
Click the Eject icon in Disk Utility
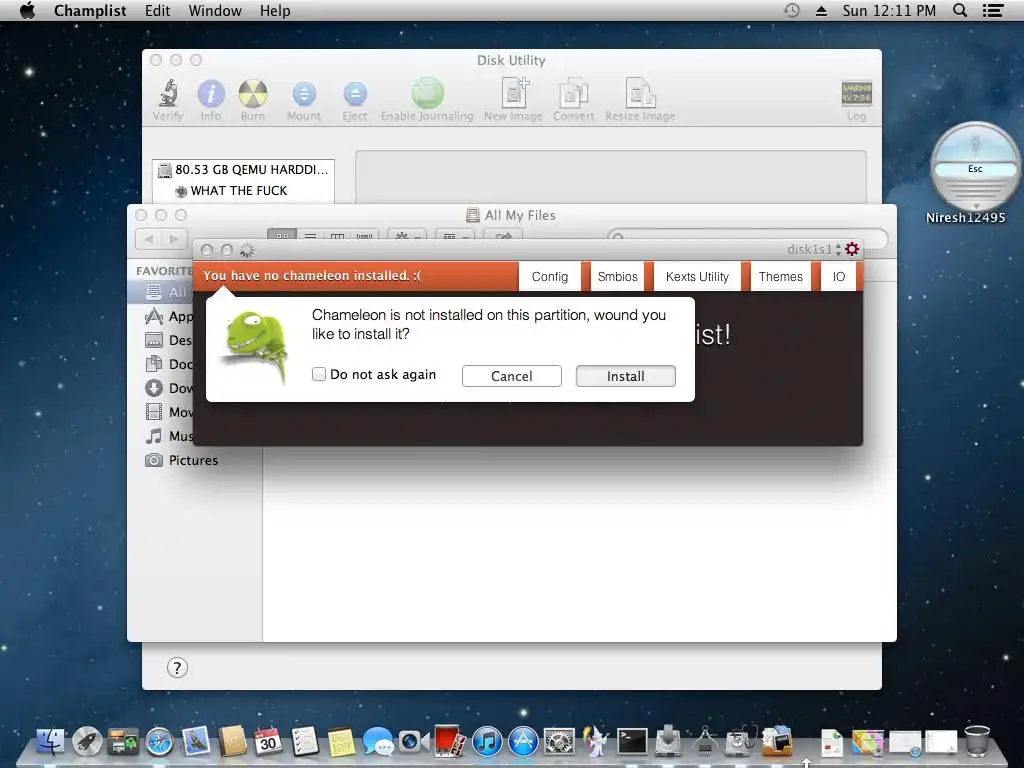[x=355, y=100]
